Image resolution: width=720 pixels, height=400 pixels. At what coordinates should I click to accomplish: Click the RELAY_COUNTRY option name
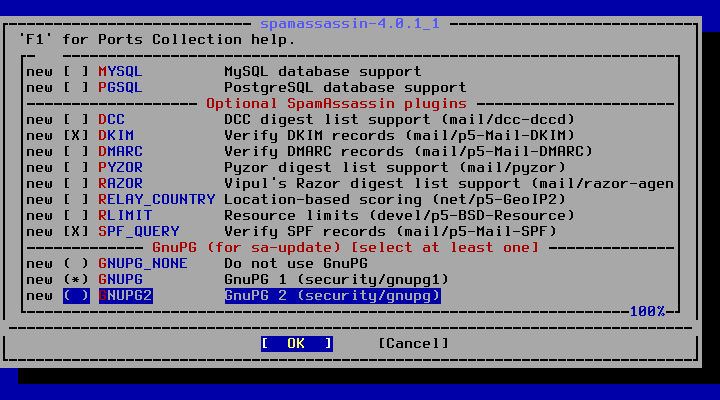pos(157,200)
